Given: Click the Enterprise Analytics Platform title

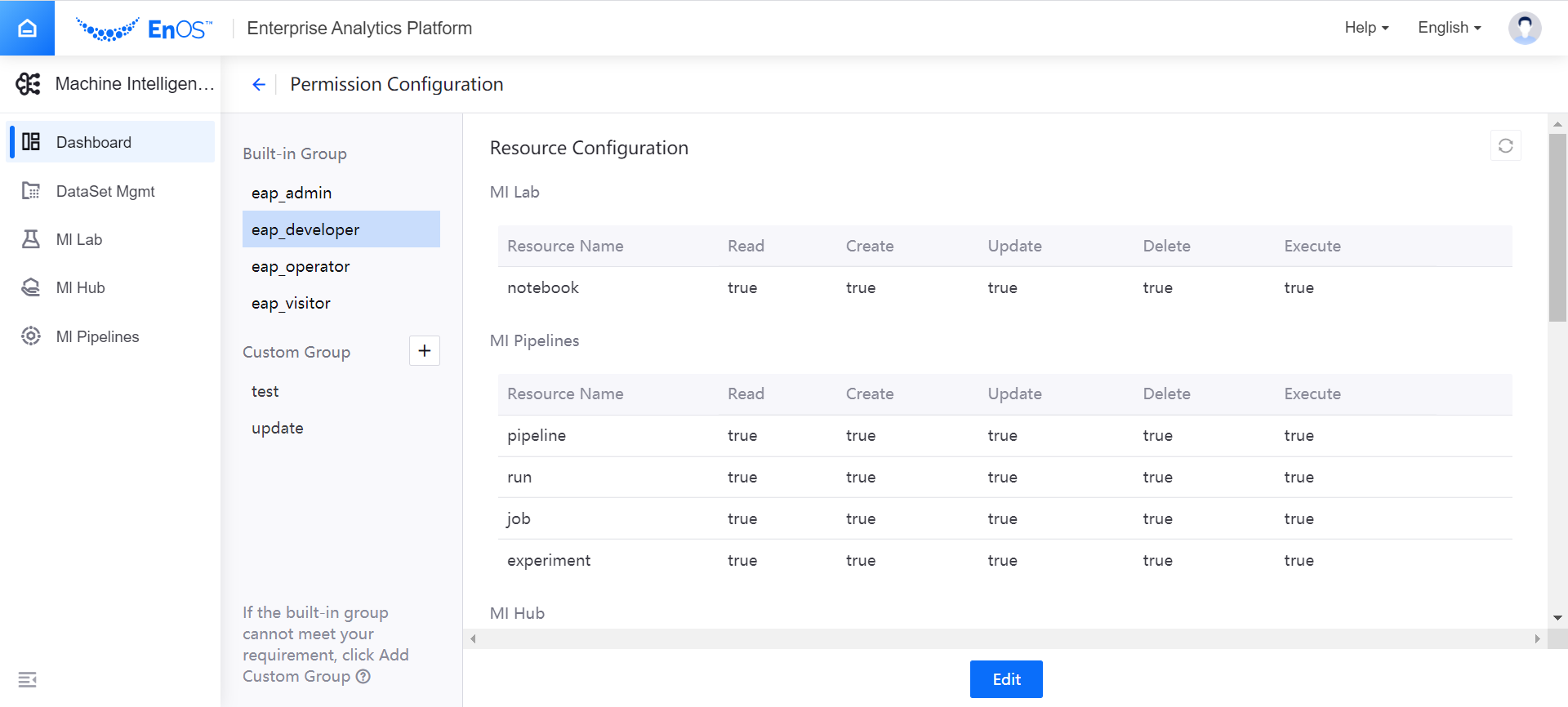Looking at the screenshot, I should [x=359, y=28].
